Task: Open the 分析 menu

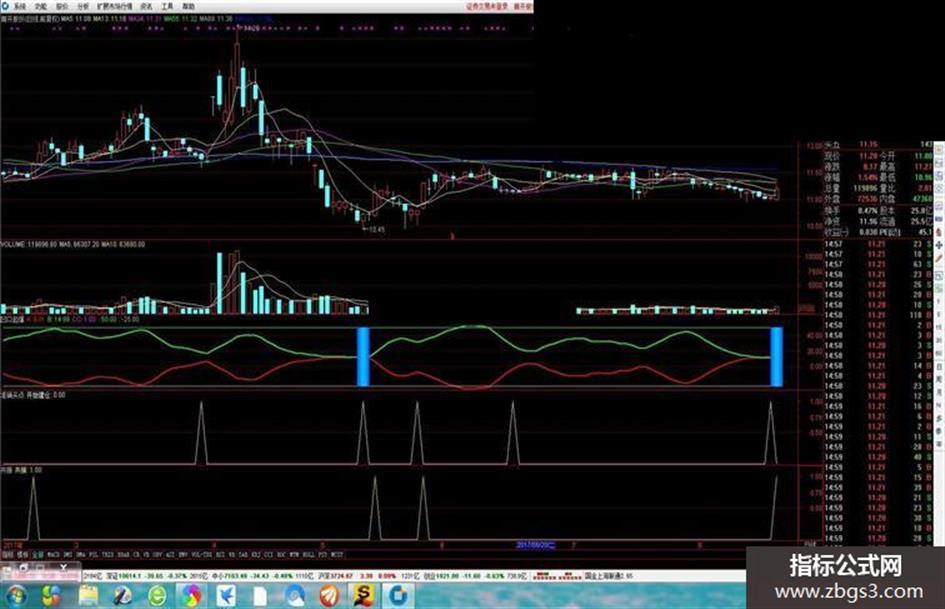Action: (x=83, y=6)
